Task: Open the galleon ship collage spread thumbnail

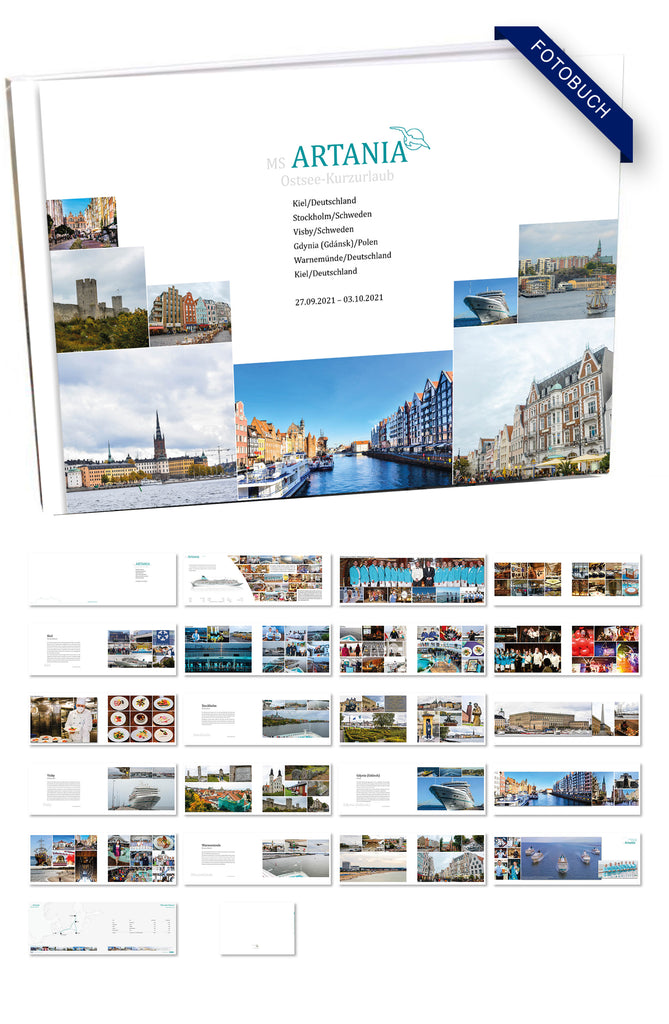Action: tap(103, 859)
